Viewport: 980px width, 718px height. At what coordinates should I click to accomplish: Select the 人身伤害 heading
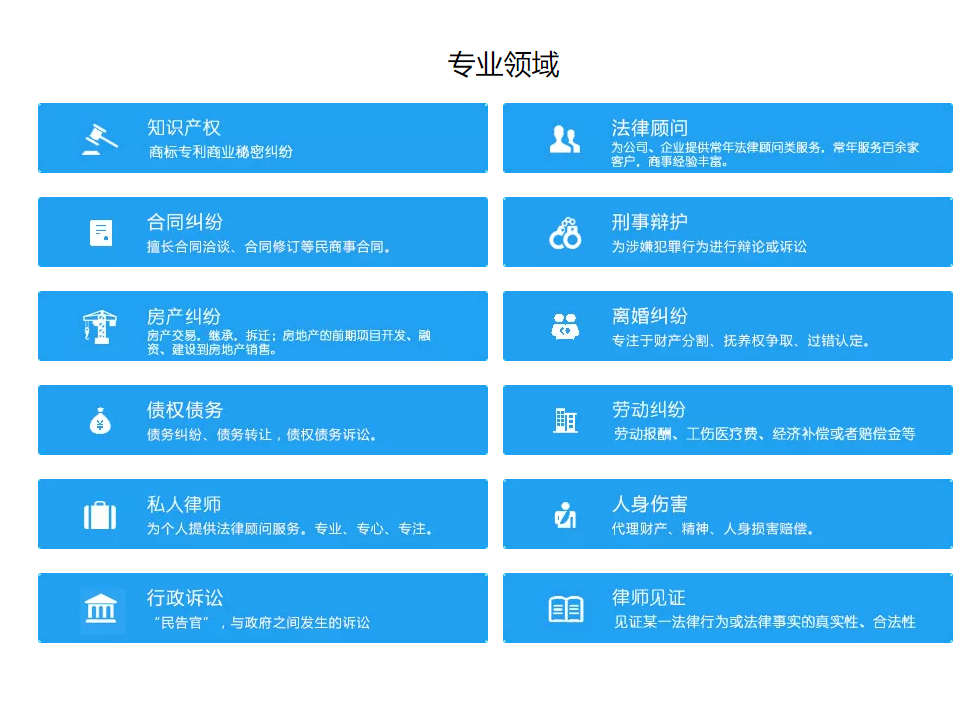click(x=649, y=504)
